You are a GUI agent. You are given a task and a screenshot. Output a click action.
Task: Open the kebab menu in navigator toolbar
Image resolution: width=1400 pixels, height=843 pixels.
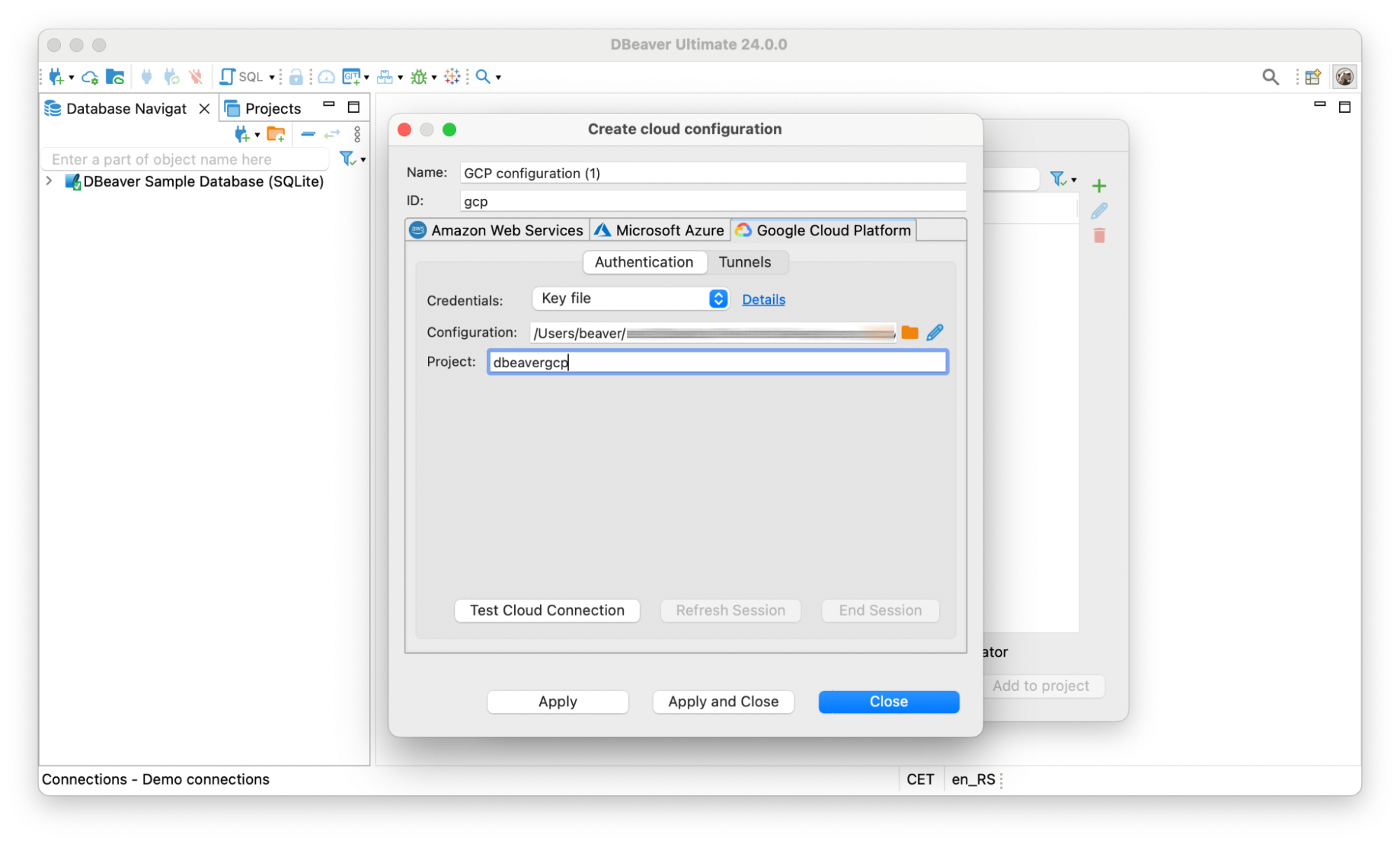[358, 134]
